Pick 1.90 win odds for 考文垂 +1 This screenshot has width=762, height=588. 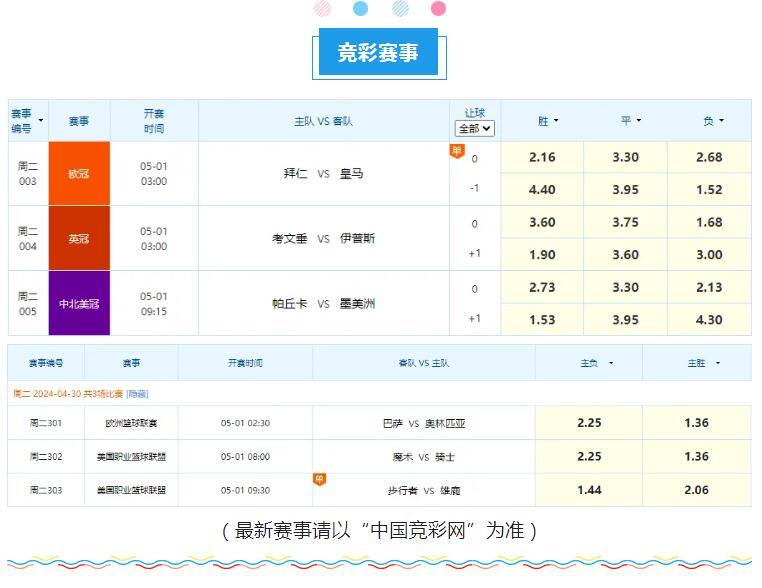click(x=542, y=255)
